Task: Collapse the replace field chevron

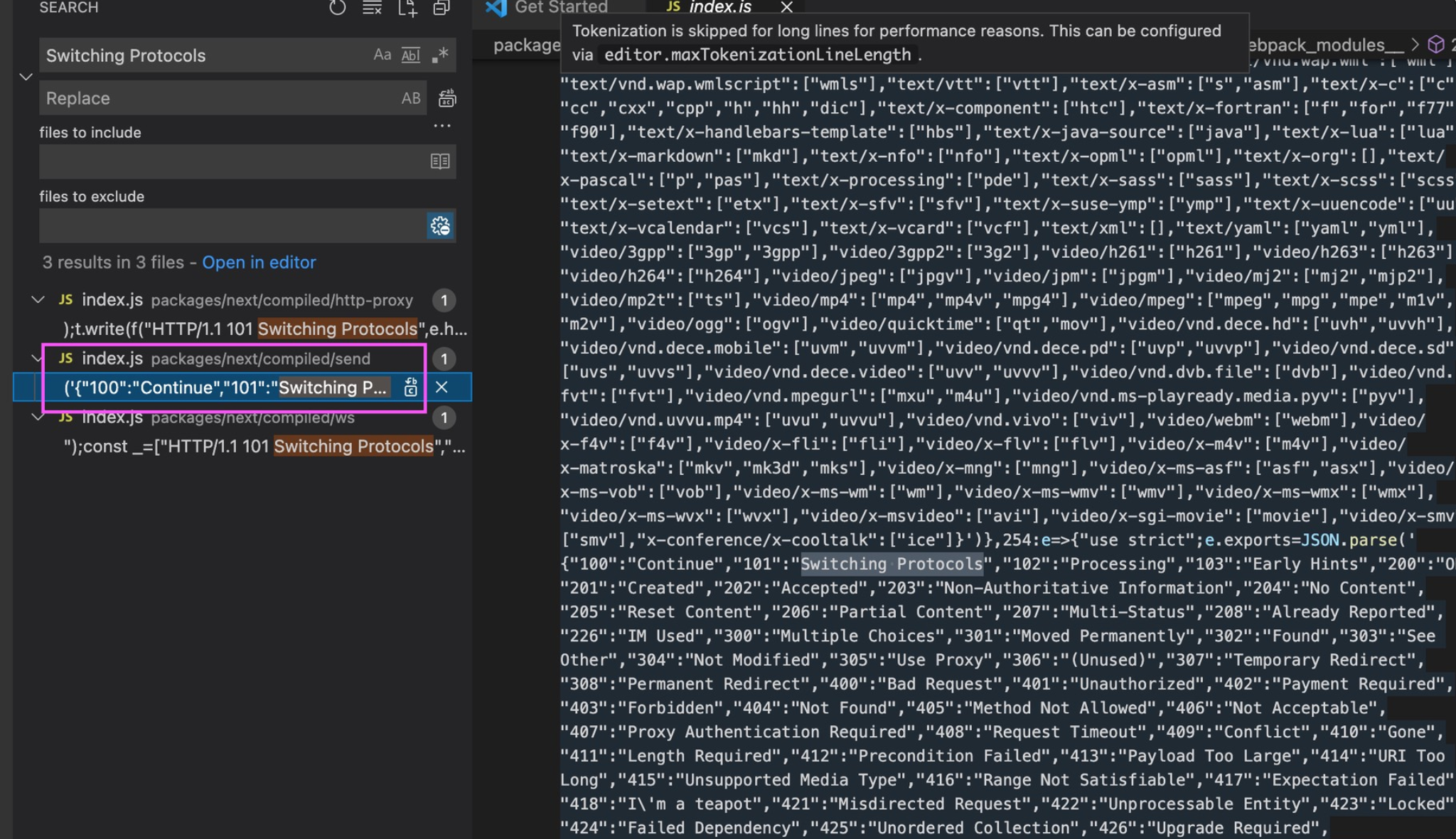Action: 26,76
